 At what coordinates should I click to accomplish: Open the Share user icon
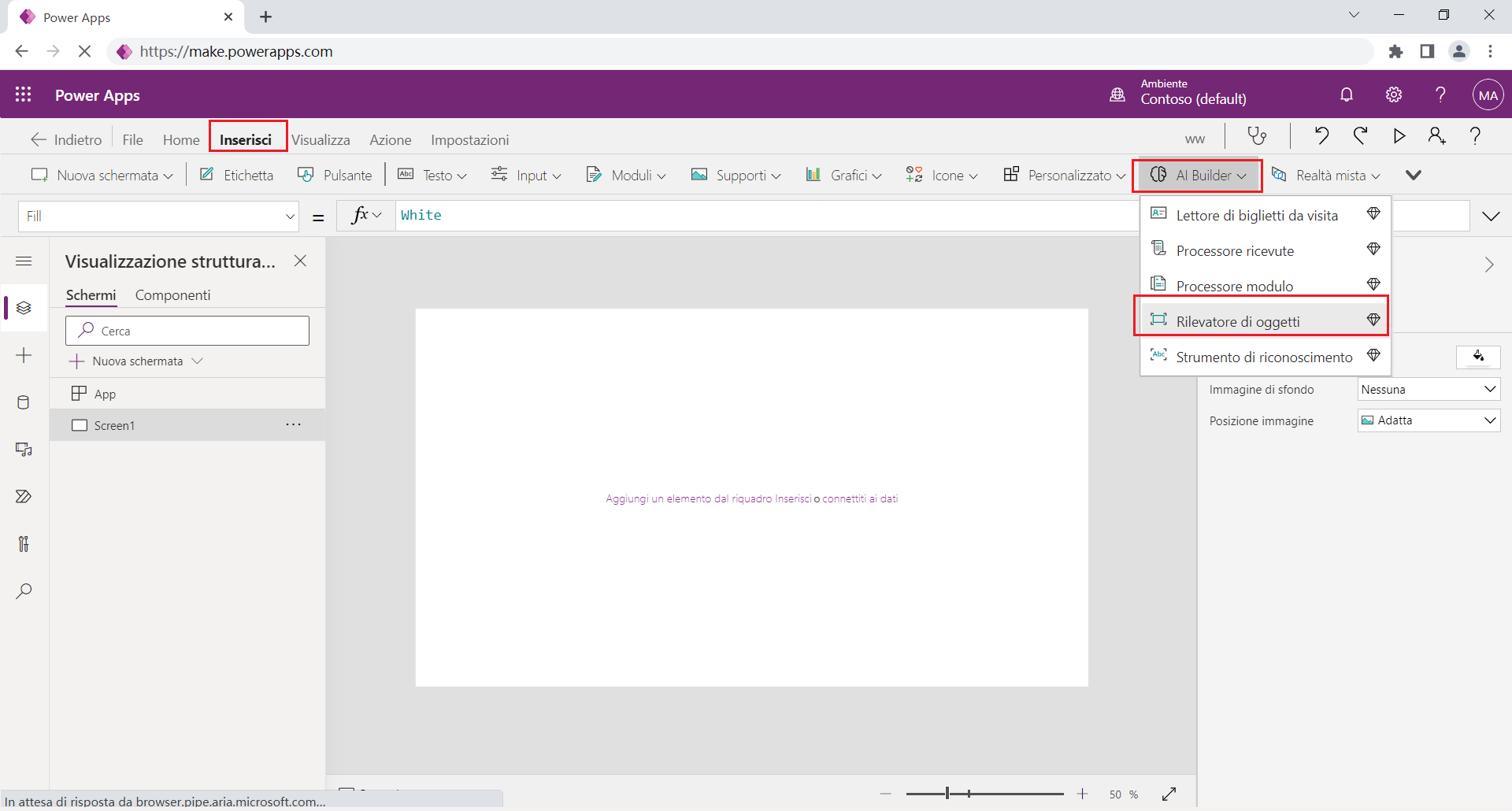[x=1436, y=136]
